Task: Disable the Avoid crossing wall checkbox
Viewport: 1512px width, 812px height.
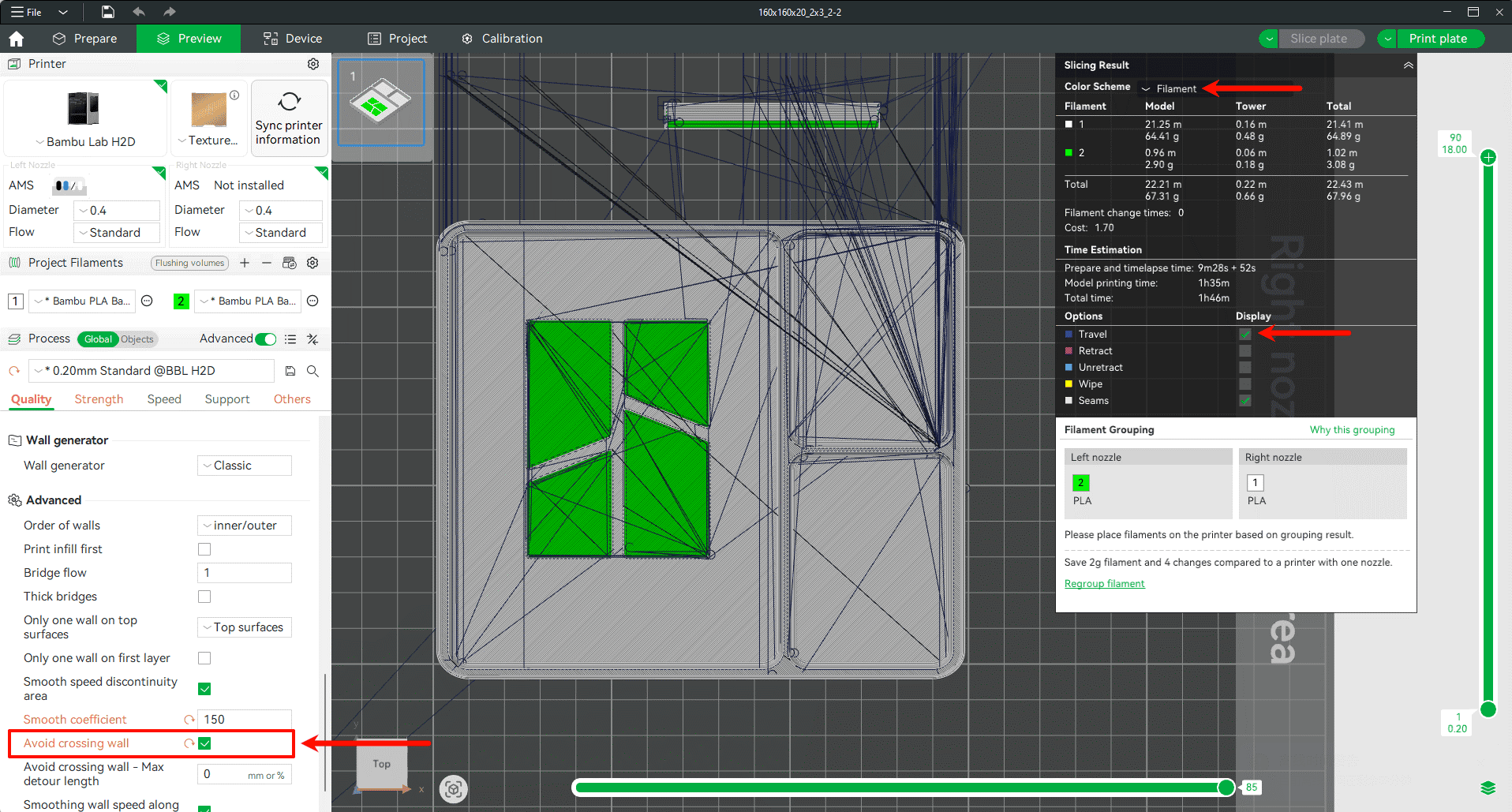Action: [x=204, y=743]
